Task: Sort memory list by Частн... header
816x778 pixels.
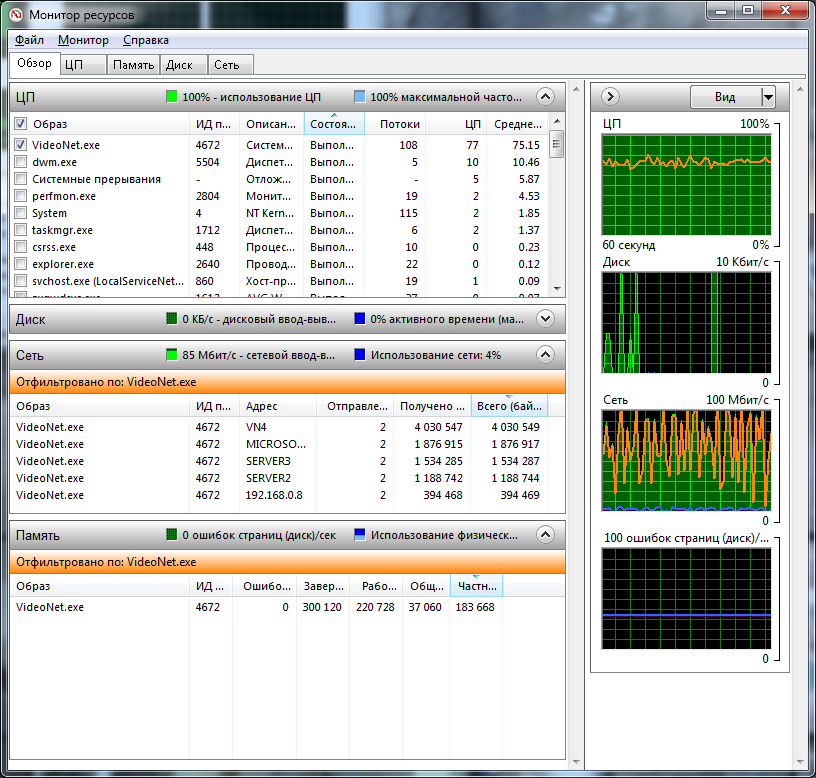Action: point(477,586)
